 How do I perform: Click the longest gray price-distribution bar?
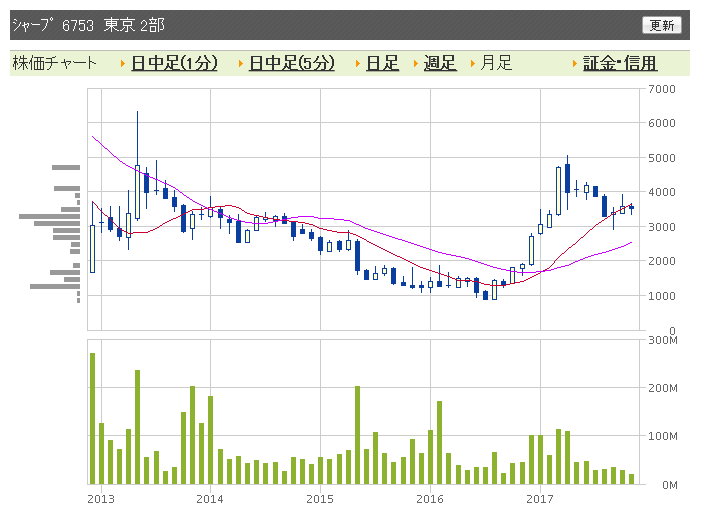[50, 216]
